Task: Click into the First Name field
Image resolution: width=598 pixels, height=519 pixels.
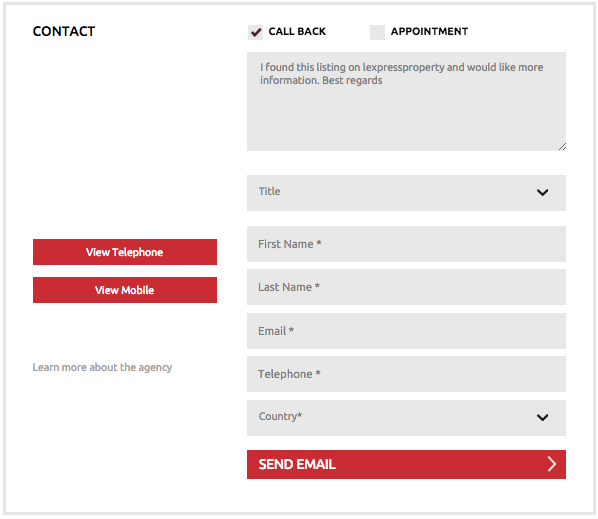Action: pos(406,244)
